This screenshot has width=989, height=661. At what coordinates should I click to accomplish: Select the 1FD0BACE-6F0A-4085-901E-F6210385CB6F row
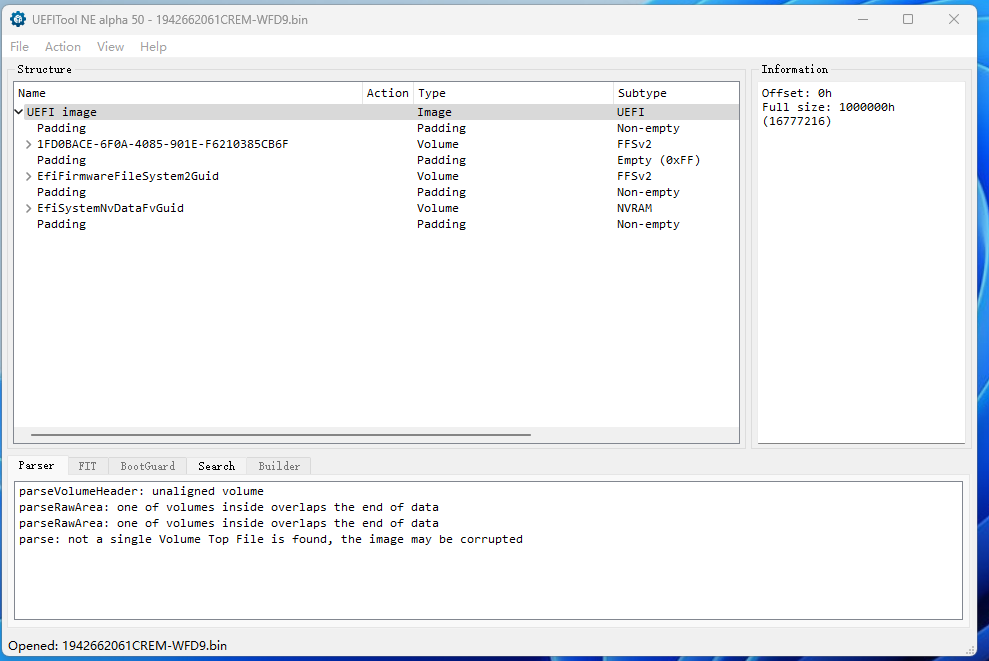(x=376, y=144)
